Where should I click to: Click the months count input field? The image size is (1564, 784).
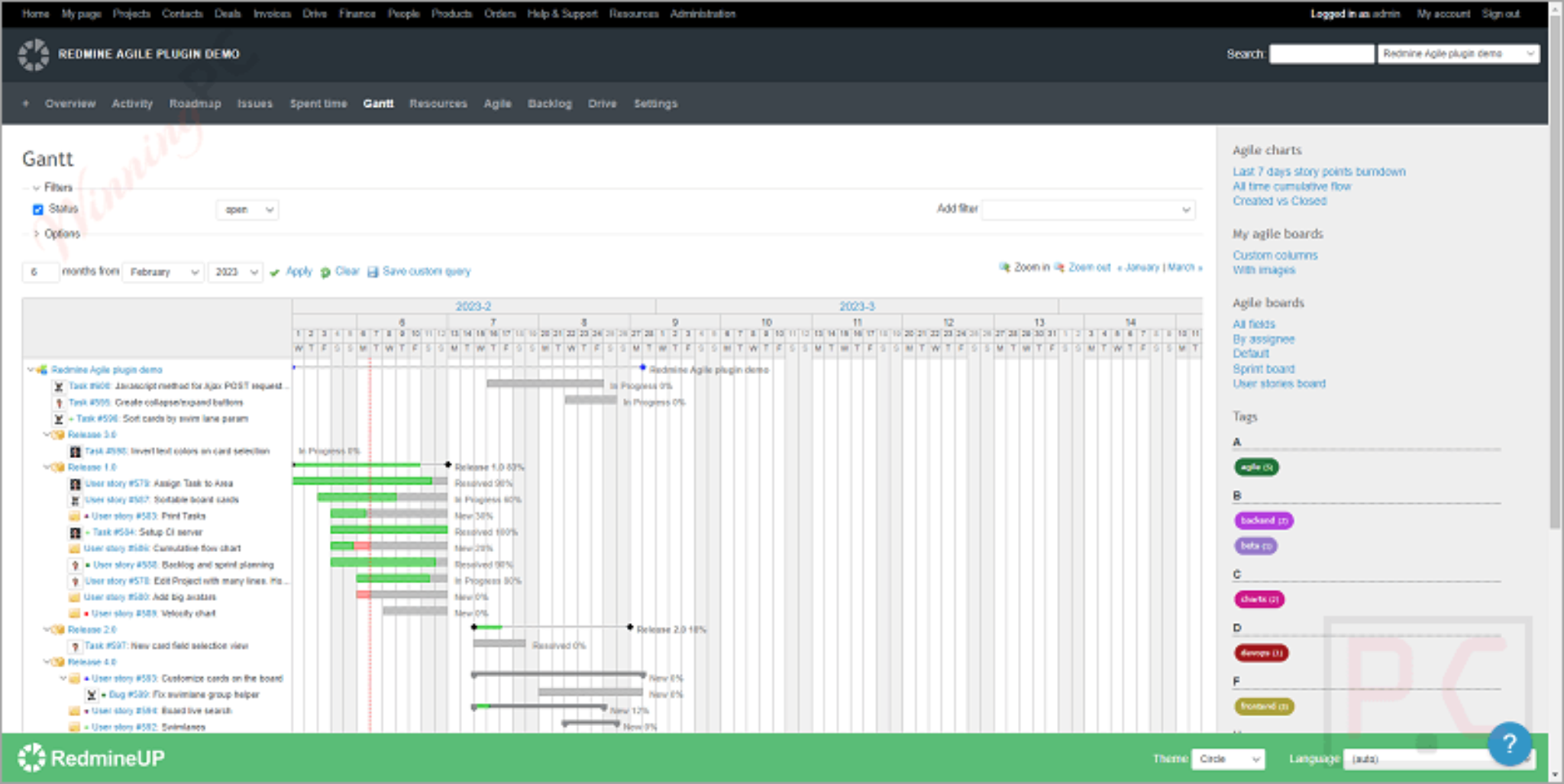(x=40, y=272)
